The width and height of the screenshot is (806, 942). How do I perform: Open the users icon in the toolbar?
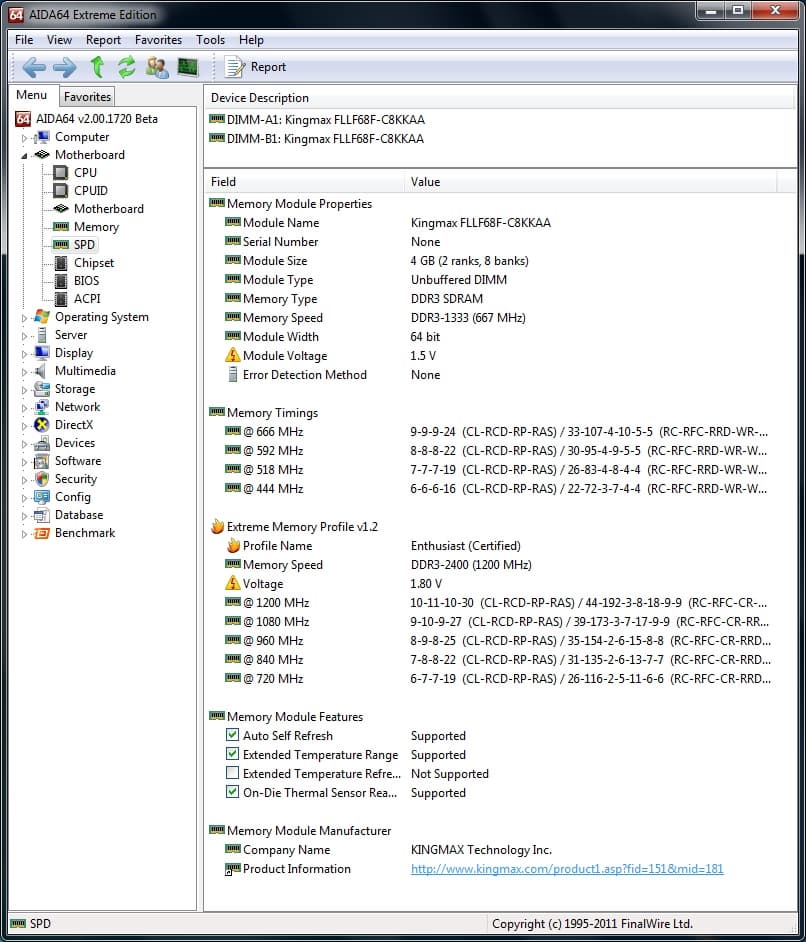[x=157, y=67]
